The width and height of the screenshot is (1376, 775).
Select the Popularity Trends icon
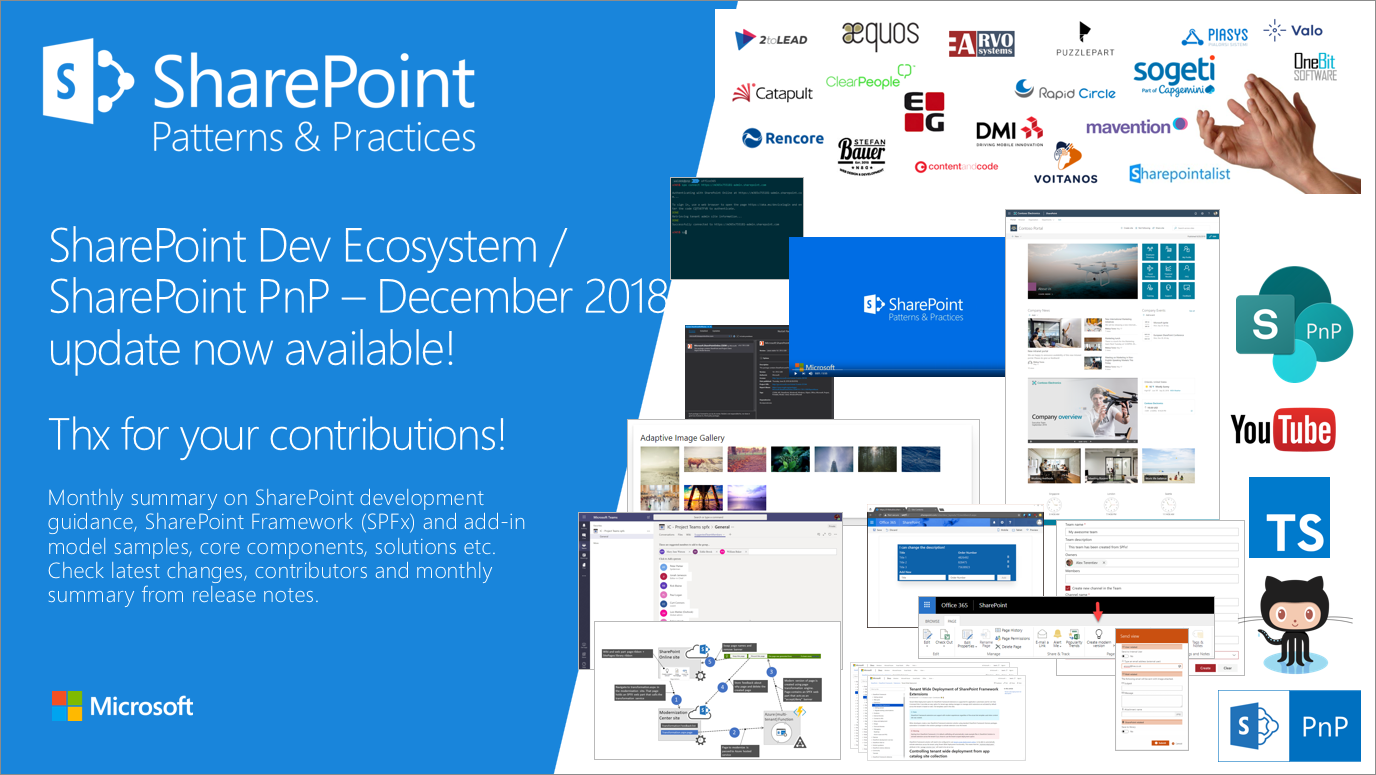pos(1074,635)
